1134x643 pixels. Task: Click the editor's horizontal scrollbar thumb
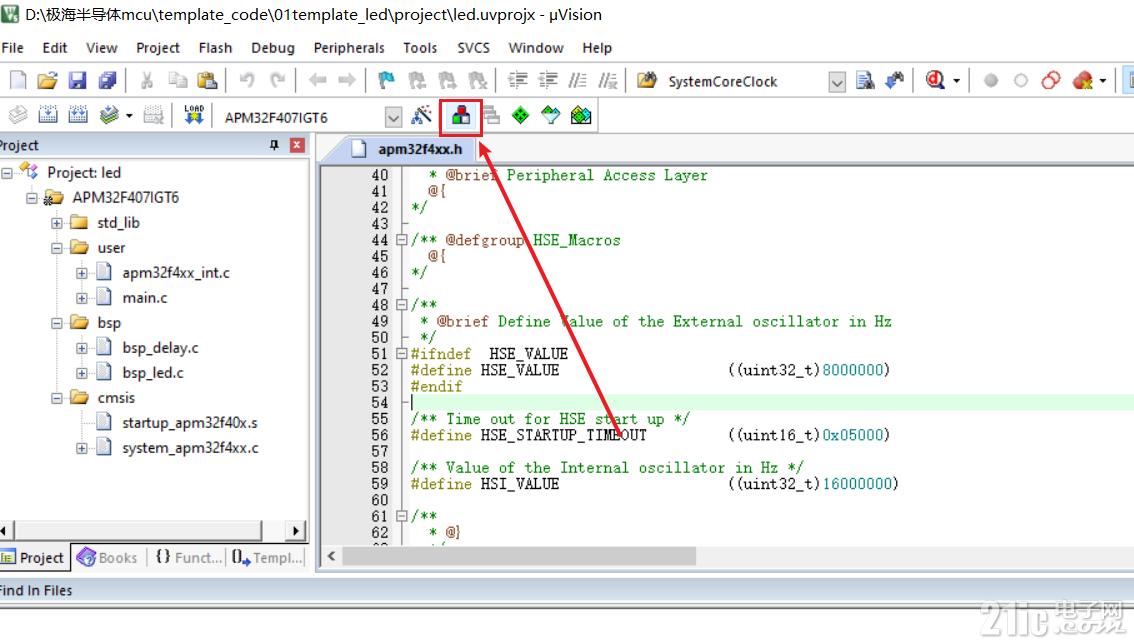coord(519,556)
